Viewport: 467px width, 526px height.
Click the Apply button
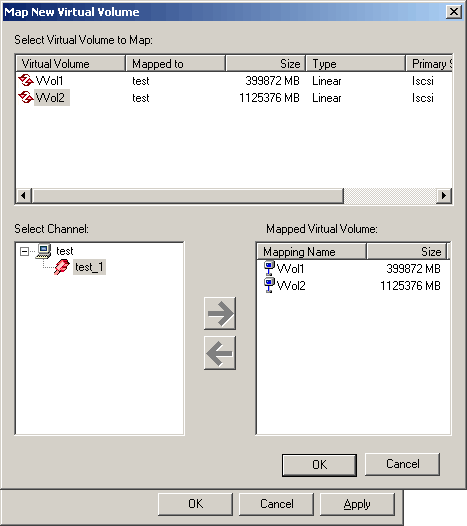click(357, 504)
